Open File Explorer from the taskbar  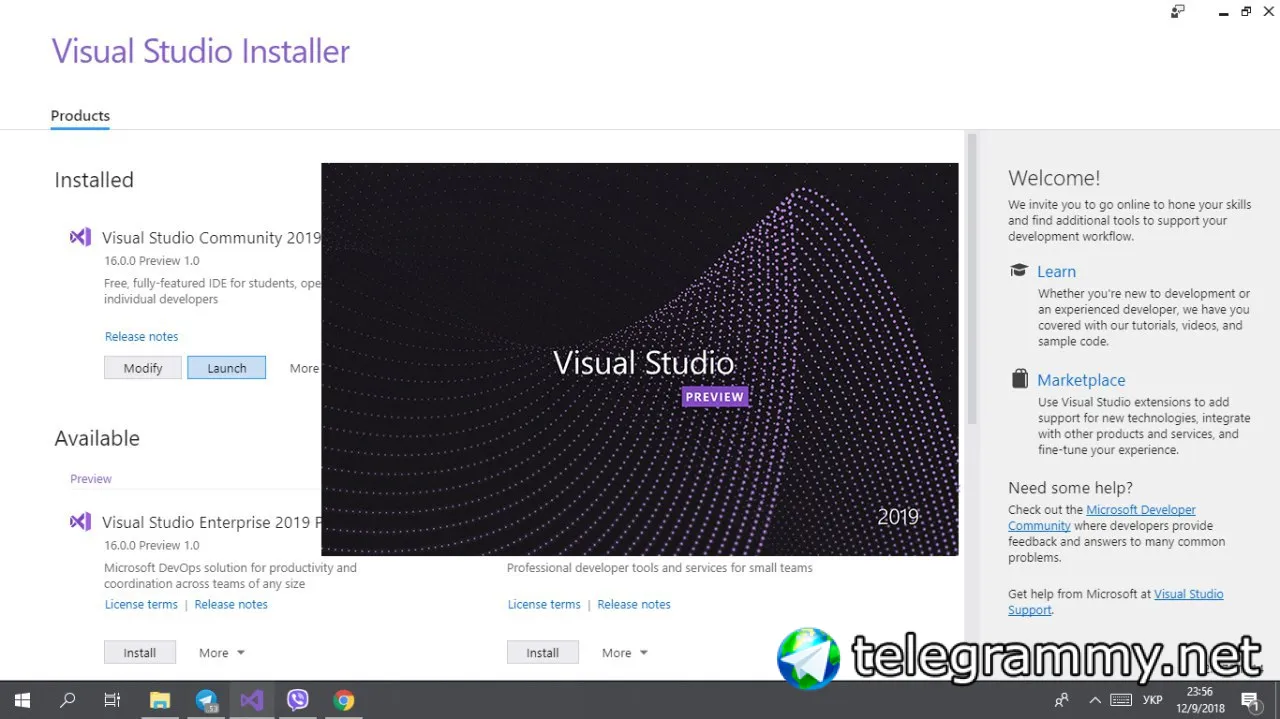coord(160,700)
